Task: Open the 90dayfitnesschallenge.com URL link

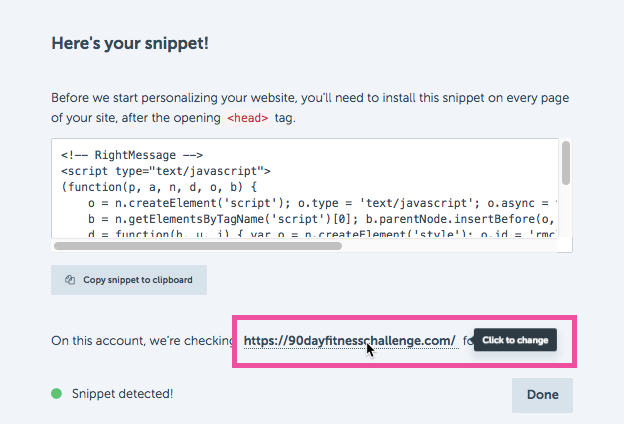Action: tap(350, 341)
